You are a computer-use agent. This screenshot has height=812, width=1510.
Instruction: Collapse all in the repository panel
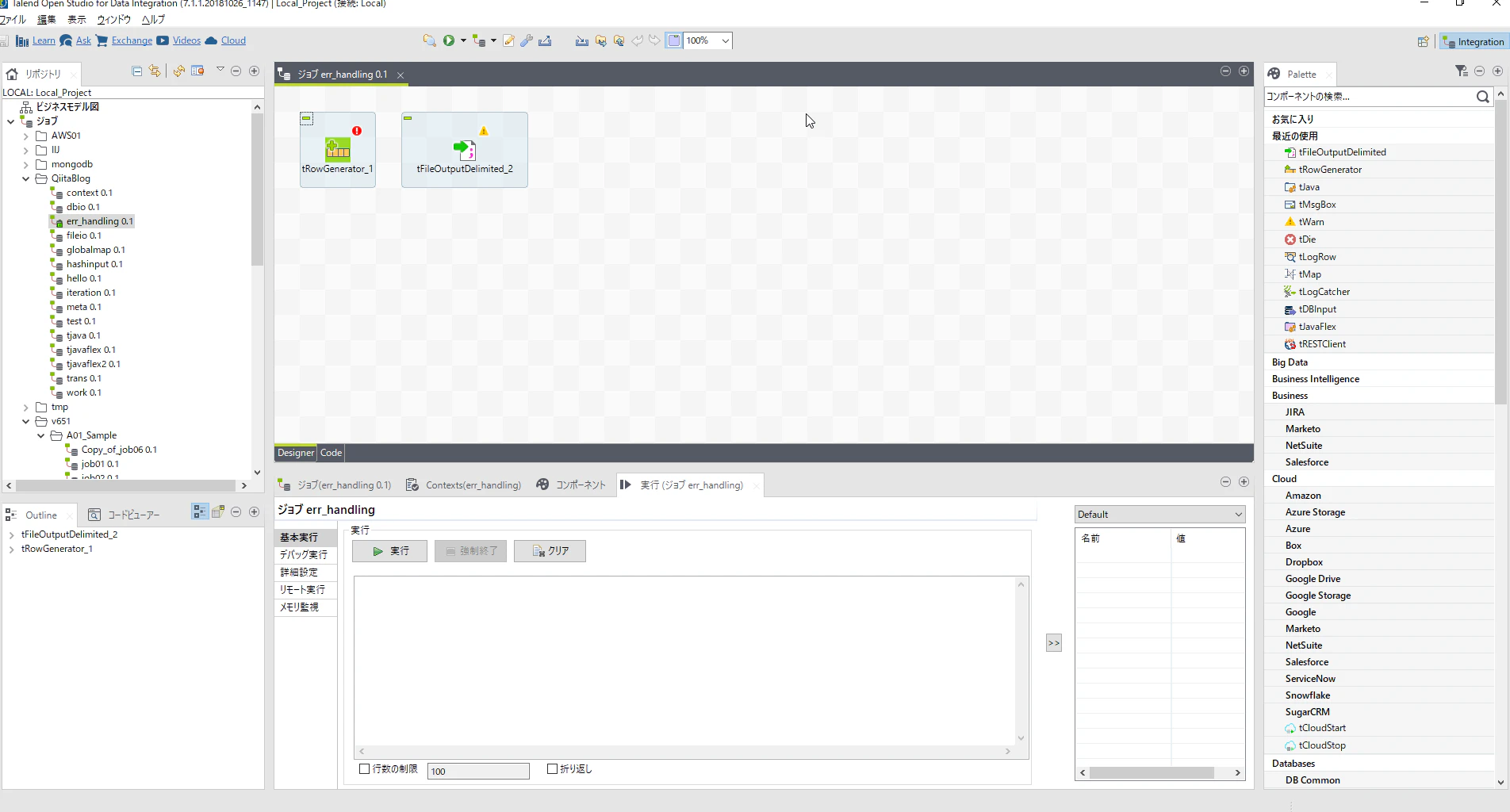coord(136,71)
